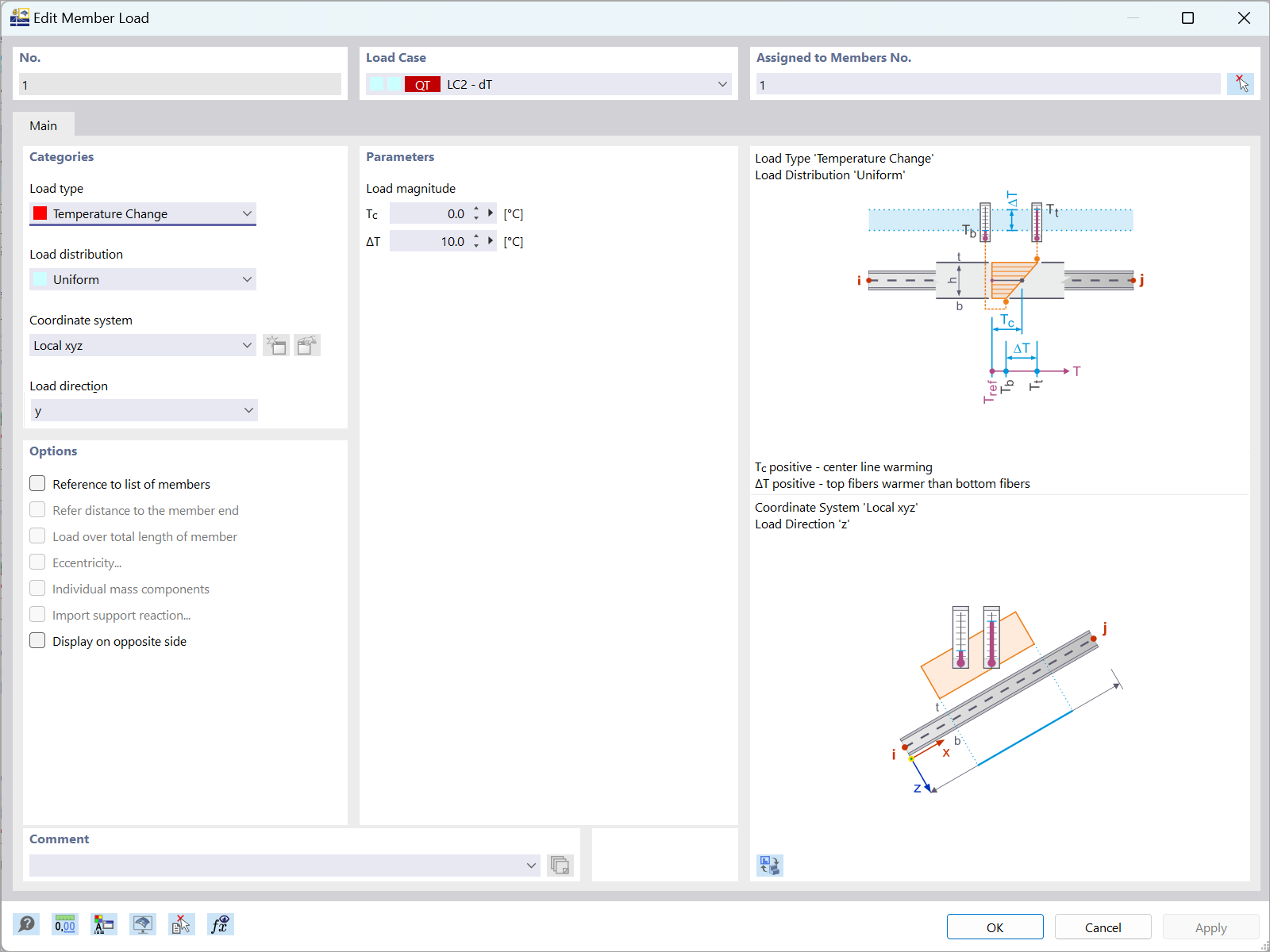Enable the Eccentricity option

point(37,562)
